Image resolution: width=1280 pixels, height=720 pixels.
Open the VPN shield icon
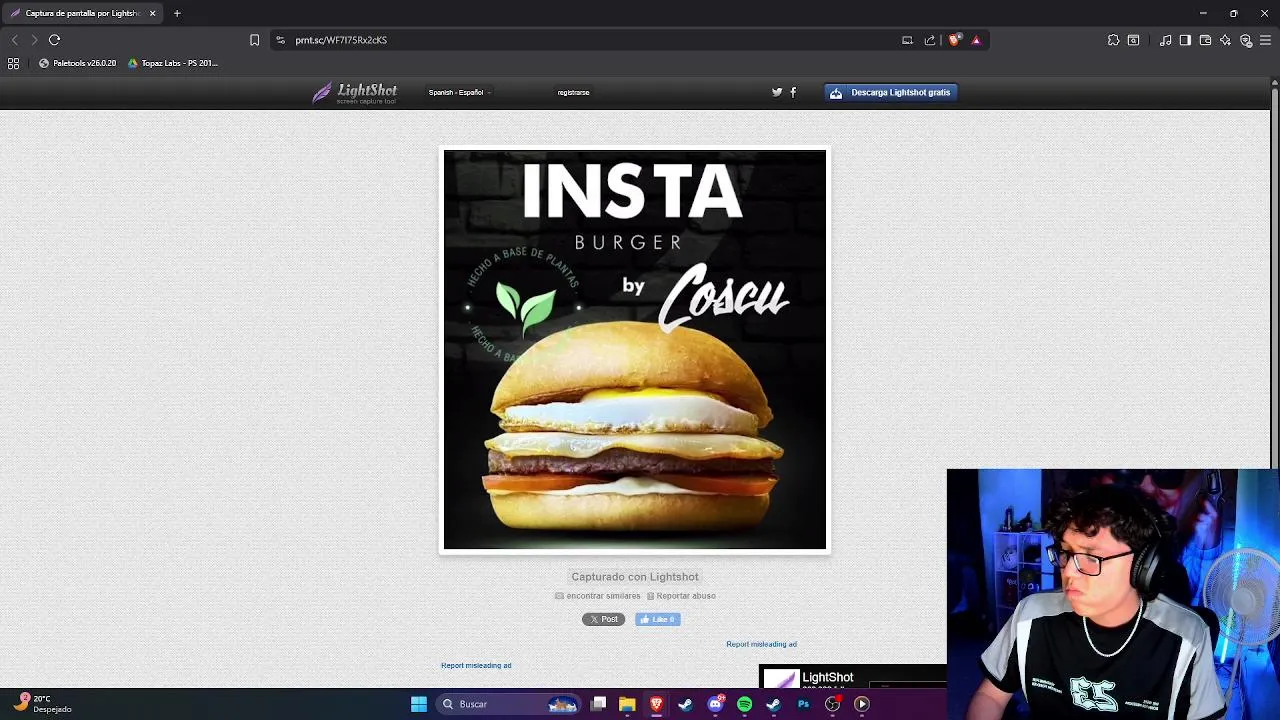click(1246, 40)
